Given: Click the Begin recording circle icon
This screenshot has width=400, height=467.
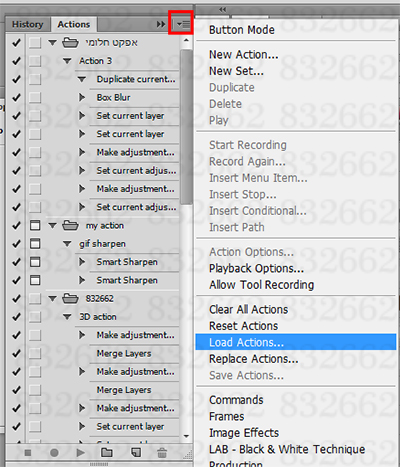Looking at the screenshot, I should pyautogui.click(x=54, y=453).
